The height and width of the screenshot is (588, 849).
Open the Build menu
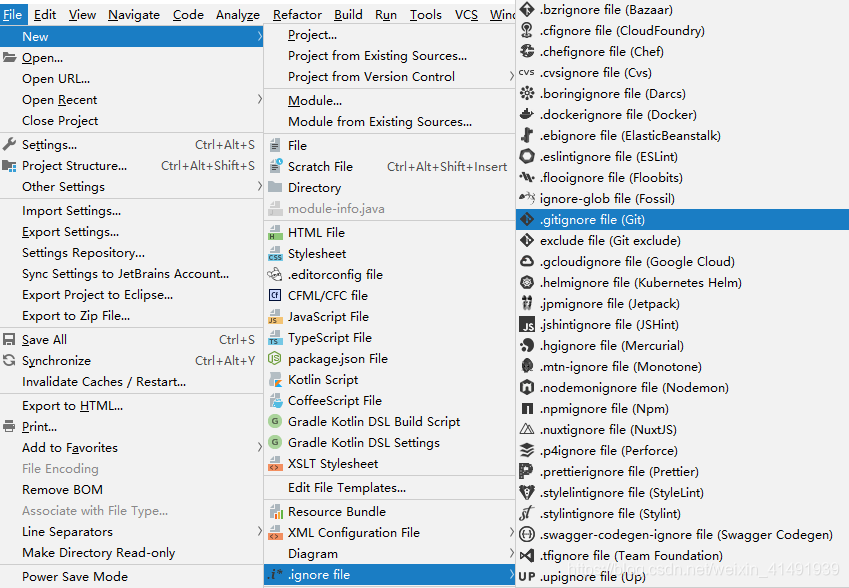pos(348,15)
